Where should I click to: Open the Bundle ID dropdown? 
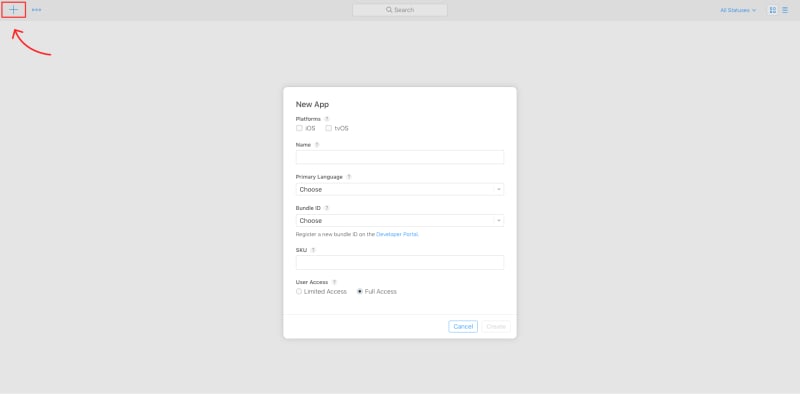click(399, 220)
